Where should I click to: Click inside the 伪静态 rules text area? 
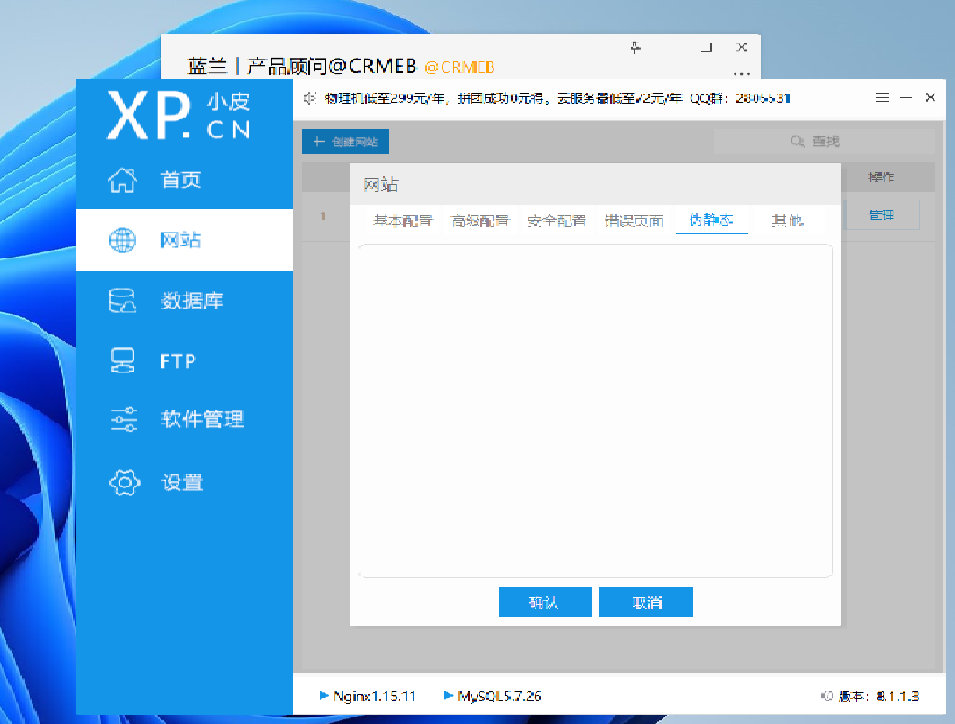[x=595, y=411]
